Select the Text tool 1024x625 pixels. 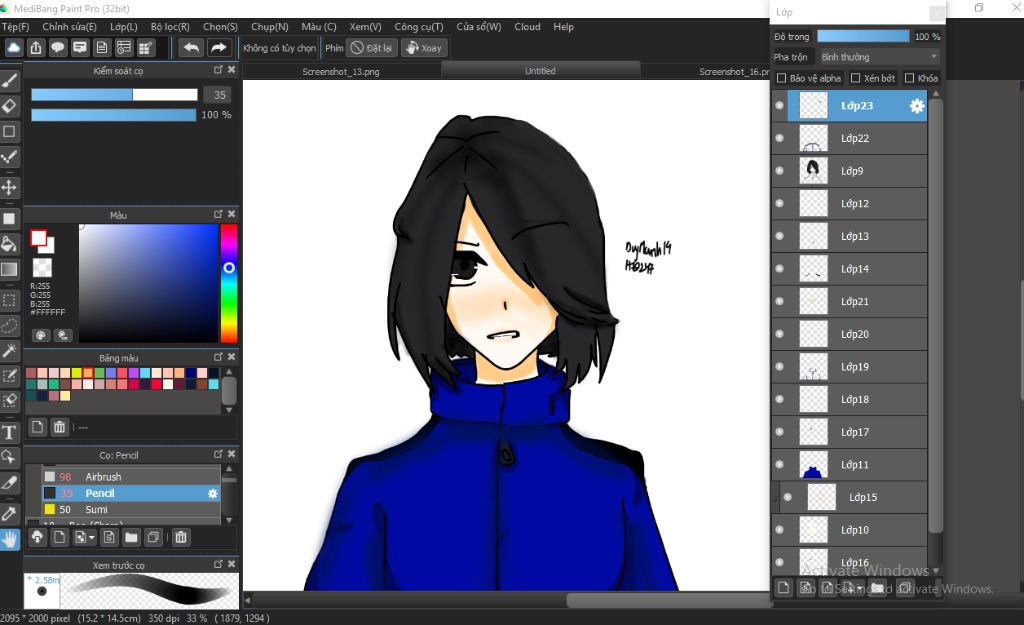coord(9,432)
